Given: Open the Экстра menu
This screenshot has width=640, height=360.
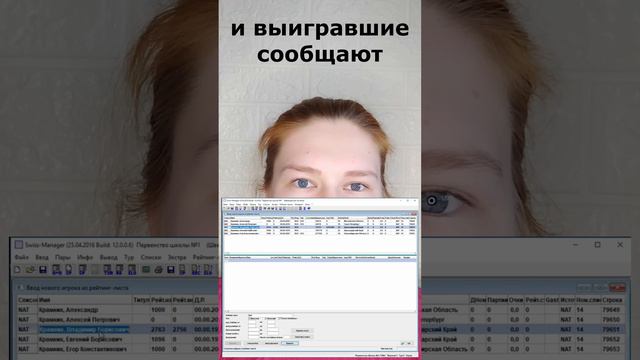Looking at the screenshot, I should point(177,258).
